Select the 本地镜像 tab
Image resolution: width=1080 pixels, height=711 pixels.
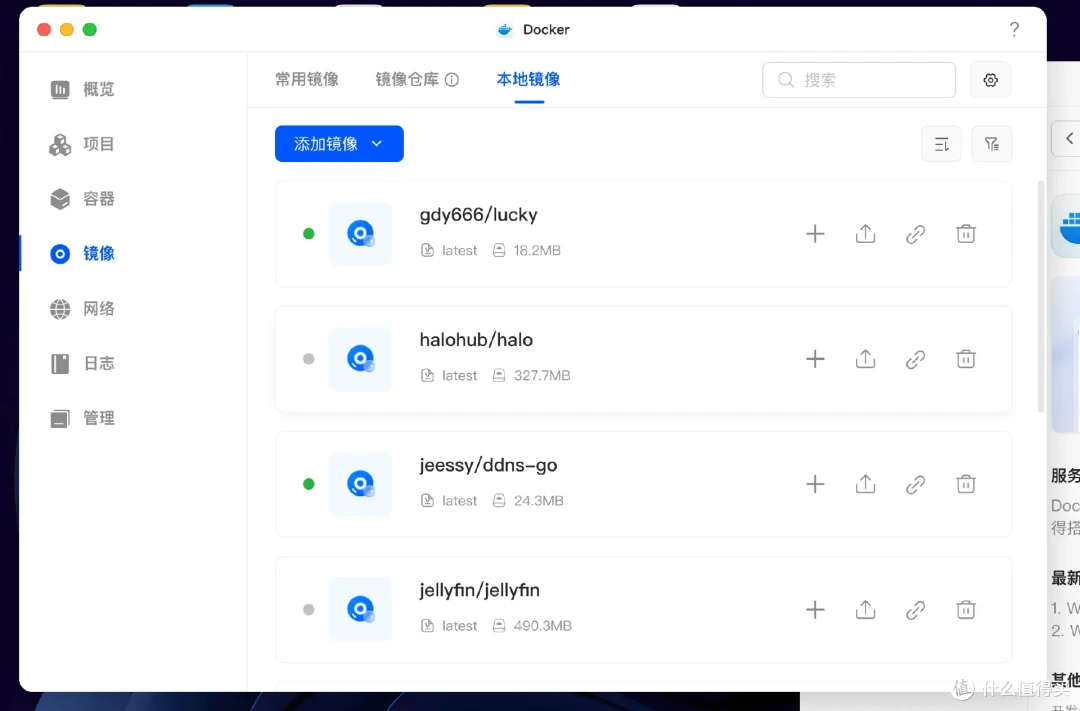[x=528, y=79]
